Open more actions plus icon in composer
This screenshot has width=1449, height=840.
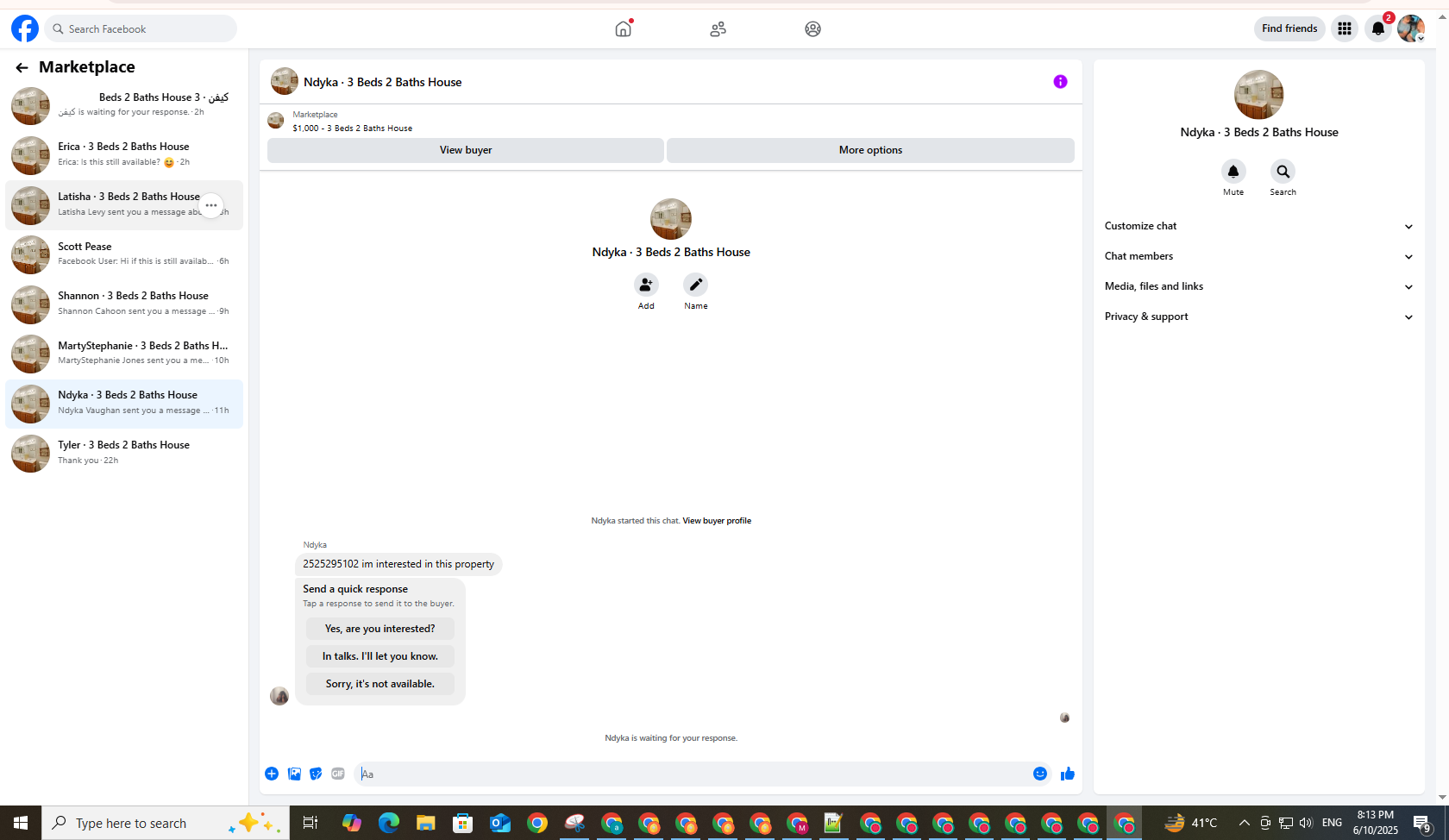(272, 774)
